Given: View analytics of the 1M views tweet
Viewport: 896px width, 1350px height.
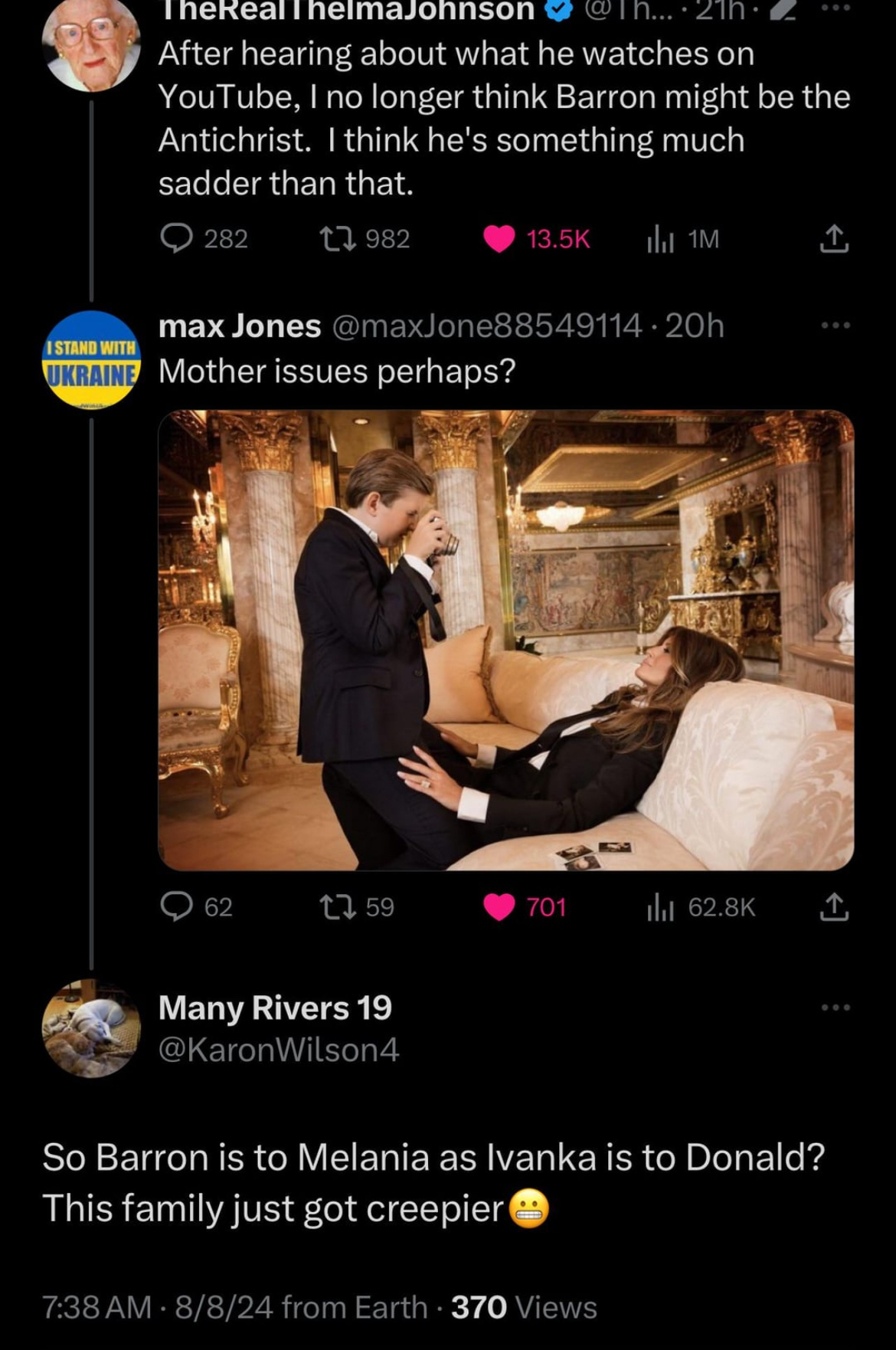Looking at the screenshot, I should 660,239.
